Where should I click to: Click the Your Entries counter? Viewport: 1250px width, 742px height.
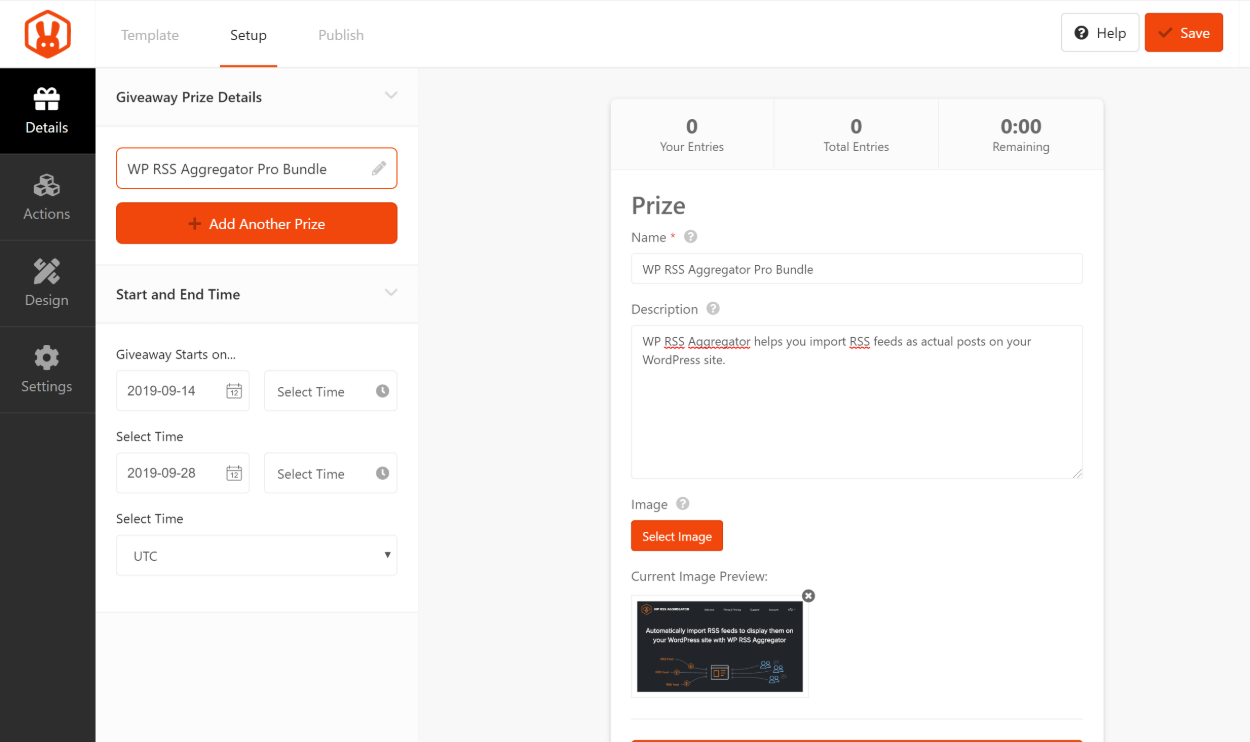692,135
